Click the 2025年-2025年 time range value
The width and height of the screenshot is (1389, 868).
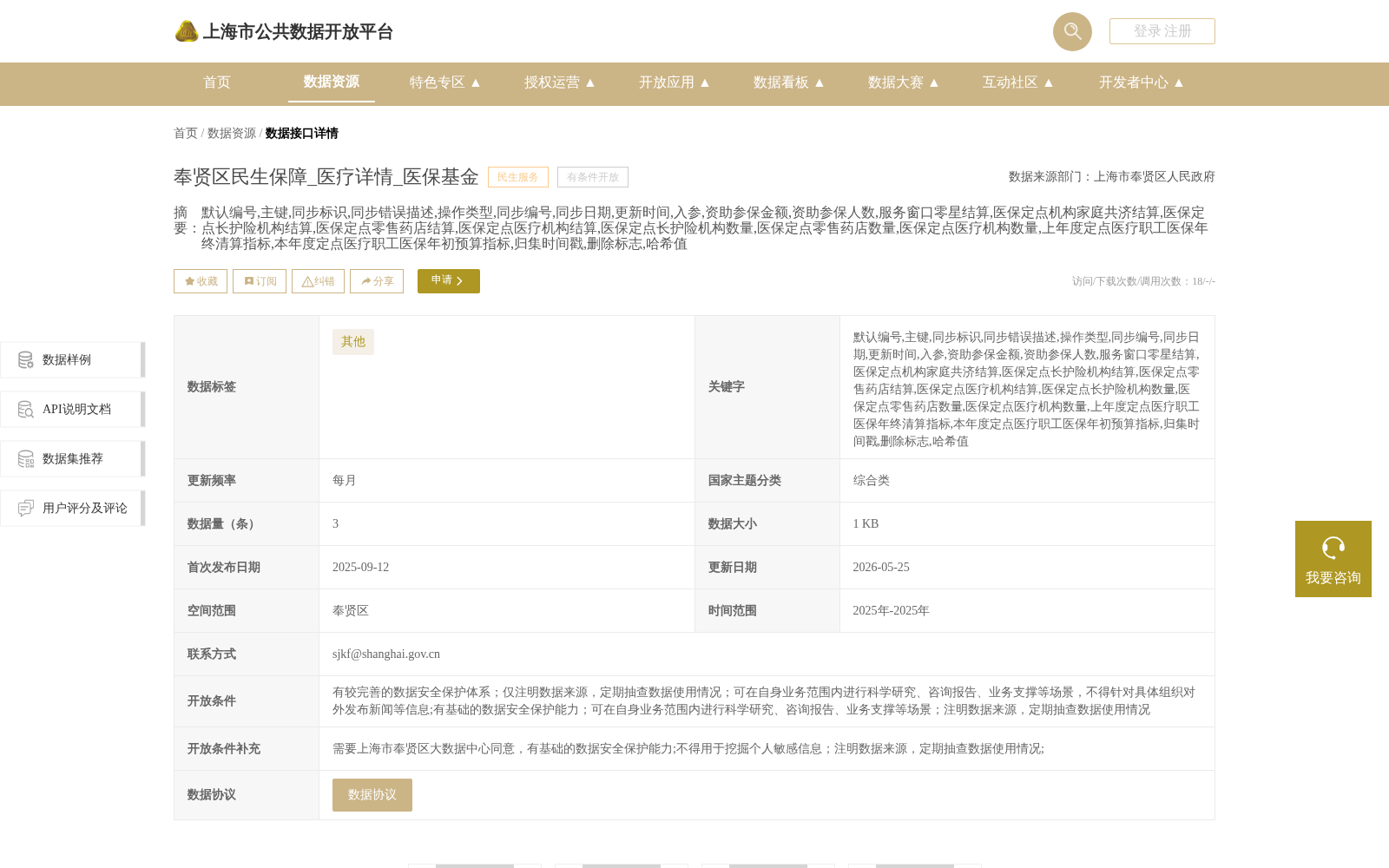click(x=891, y=611)
